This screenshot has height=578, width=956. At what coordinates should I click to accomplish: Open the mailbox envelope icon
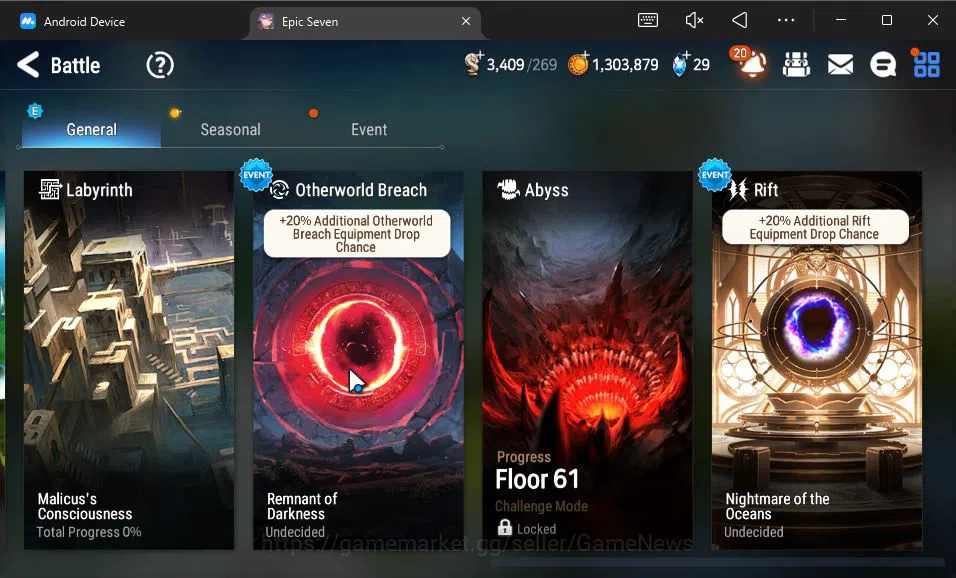(x=840, y=64)
